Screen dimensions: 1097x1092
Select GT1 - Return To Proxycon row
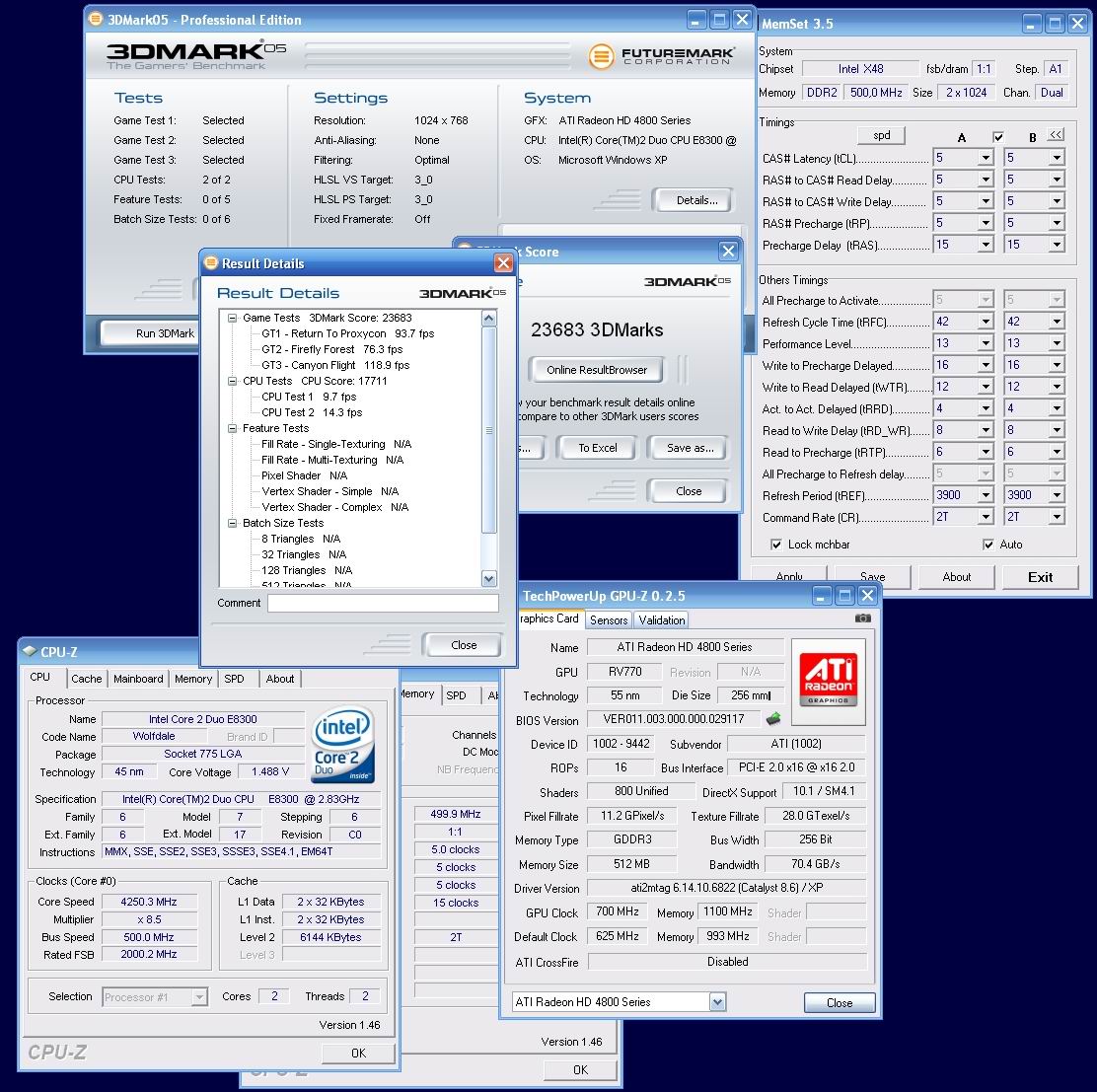tap(347, 333)
